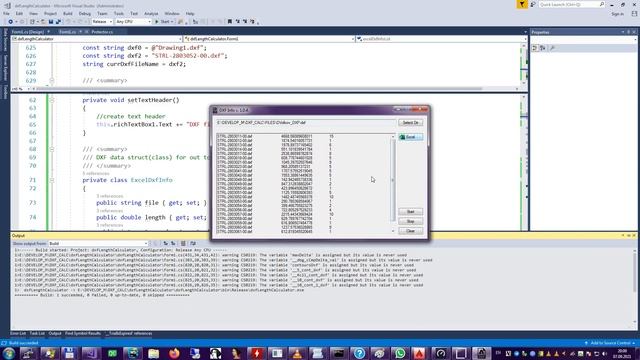Open the Server Explorer side tab
This screenshot has height=360, width=640.
point(5,67)
